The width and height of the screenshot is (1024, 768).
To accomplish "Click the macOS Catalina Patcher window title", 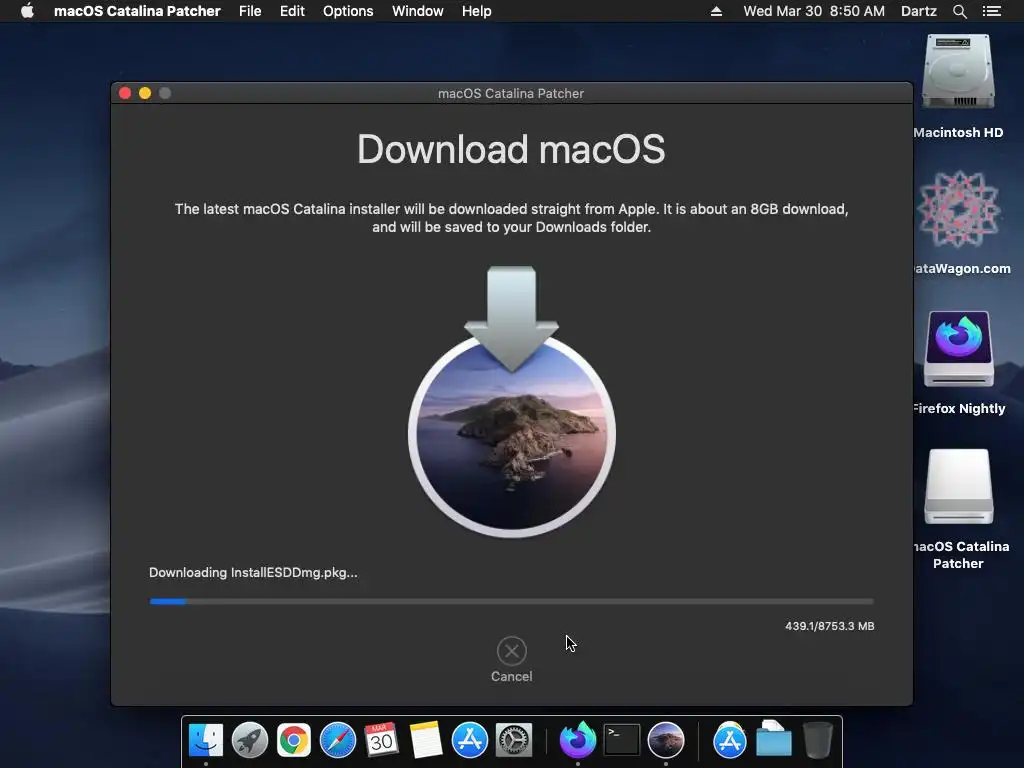I will [x=511, y=93].
